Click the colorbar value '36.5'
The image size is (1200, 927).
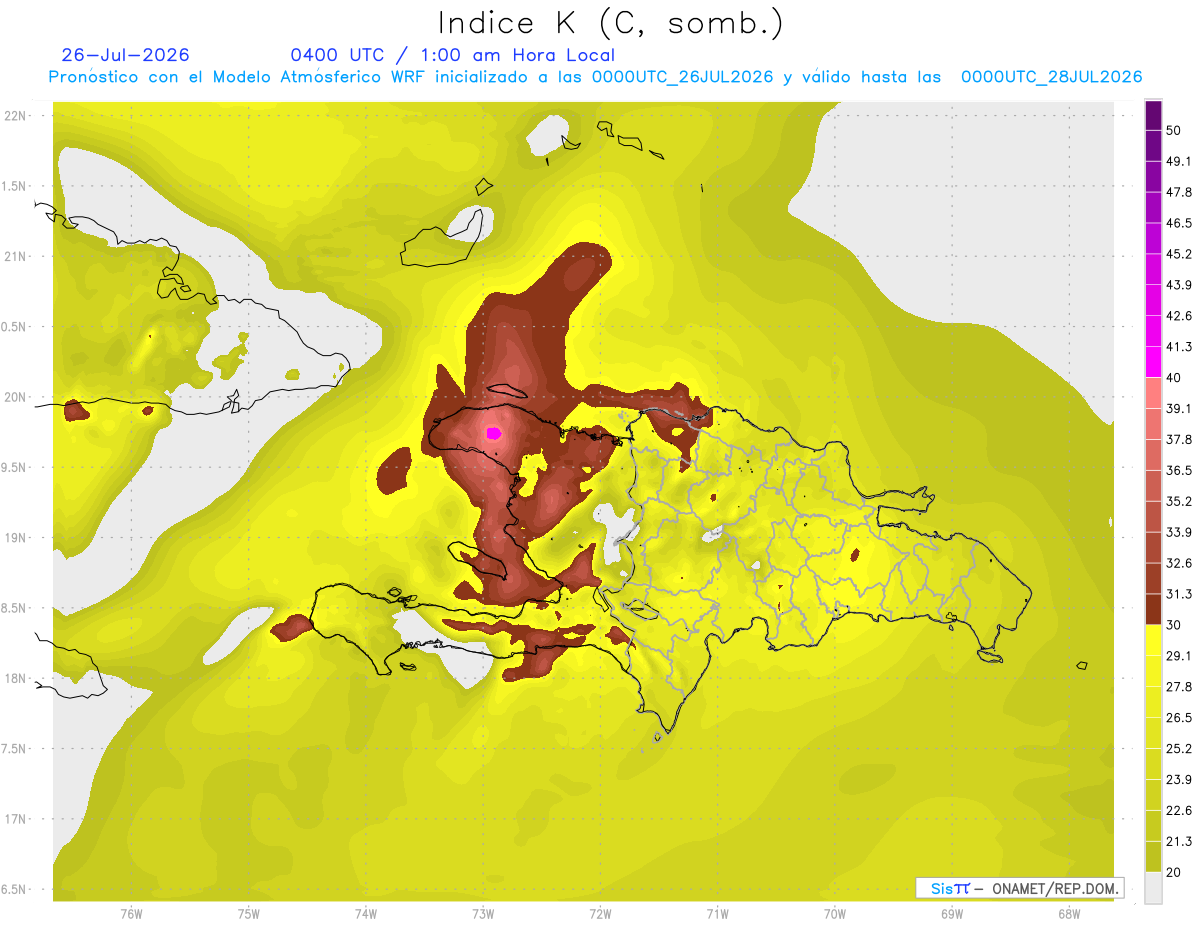[1180, 470]
